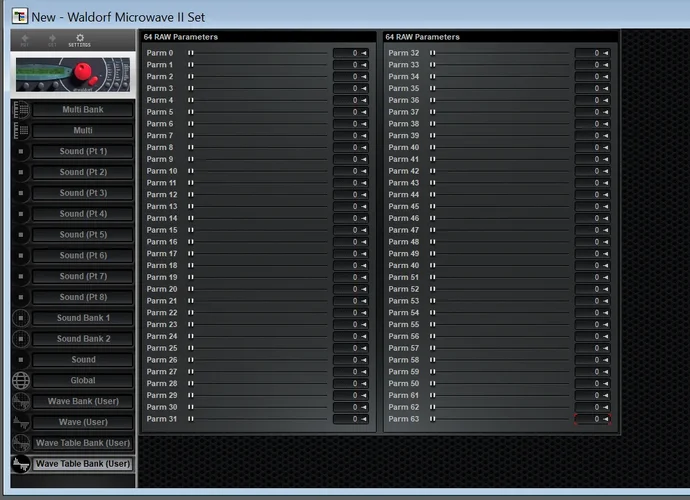690x500 pixels.
Task: Click the square icon beside Sound (Pt 1)
Action: coord(21,151)
